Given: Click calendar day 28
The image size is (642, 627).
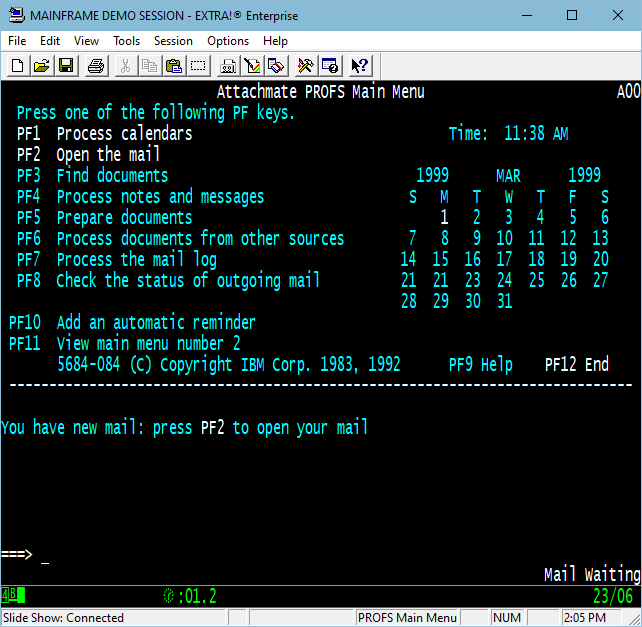Looking at the screenshot, I should 409,301.
